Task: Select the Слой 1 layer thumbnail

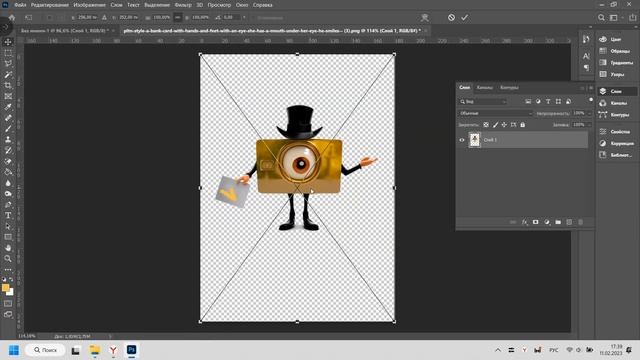Action: pos(474,140)
